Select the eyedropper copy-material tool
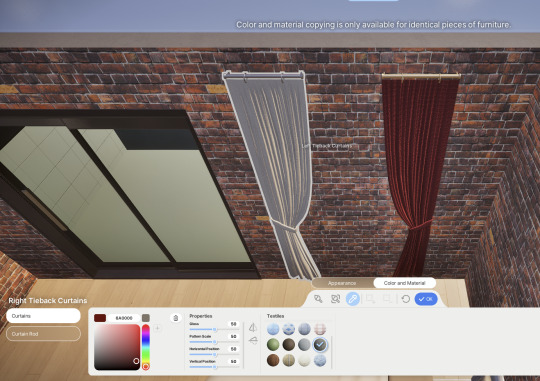This screenshot has height=381, width=540. (352, 299)
